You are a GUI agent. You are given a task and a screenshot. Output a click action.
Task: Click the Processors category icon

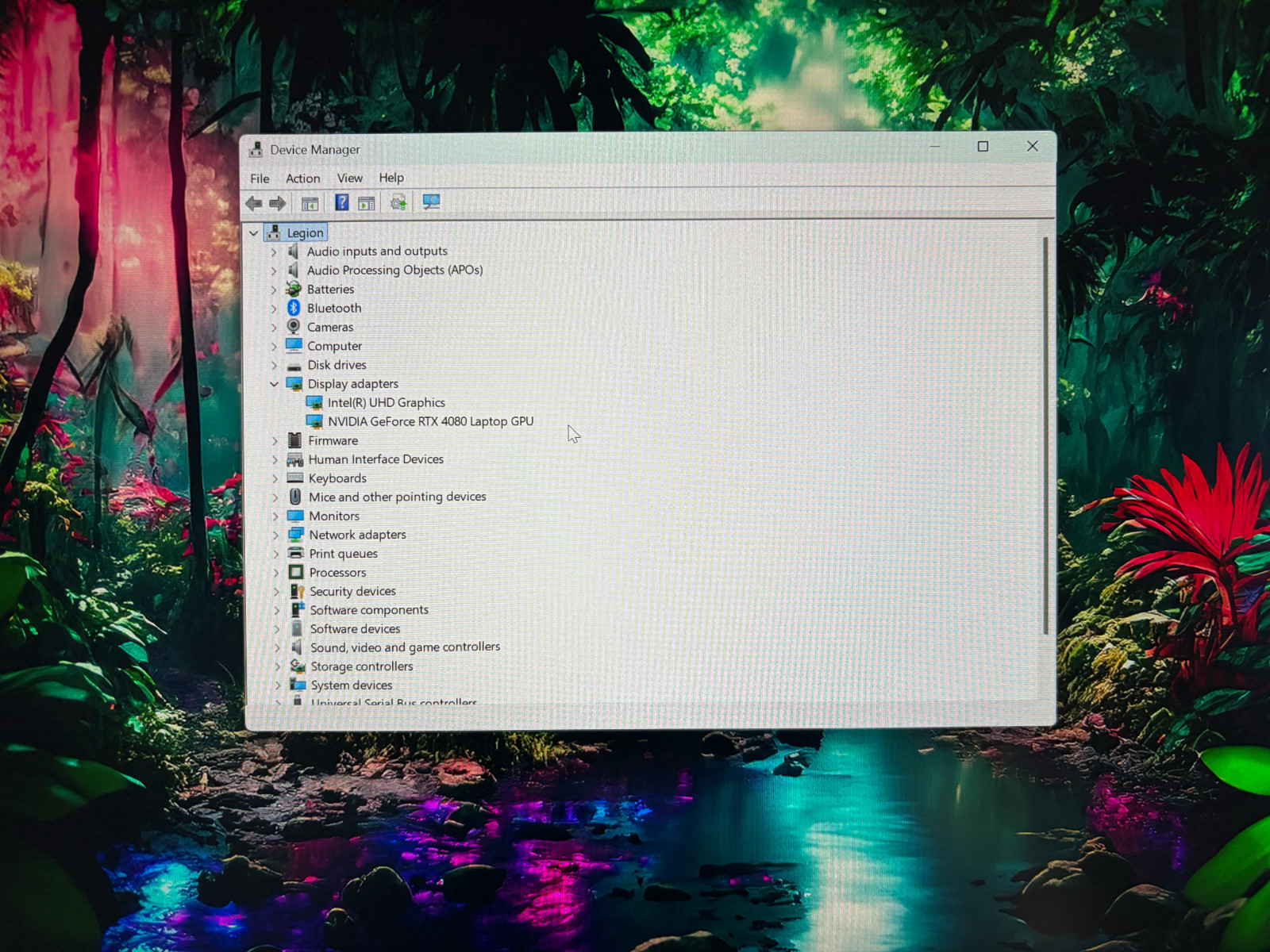tap(296, 572)
